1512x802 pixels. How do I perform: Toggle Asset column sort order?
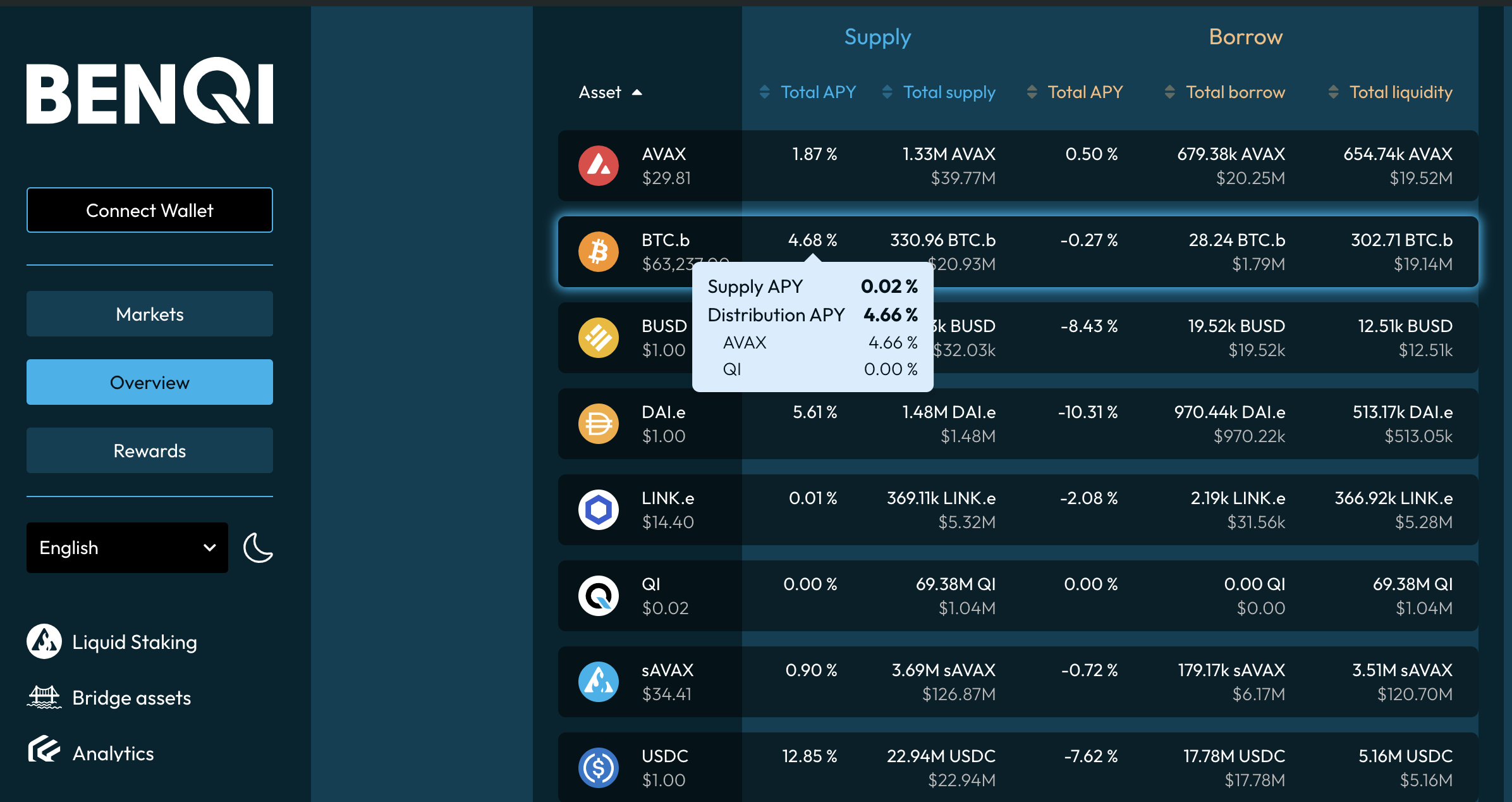click(x=610, y=92)
